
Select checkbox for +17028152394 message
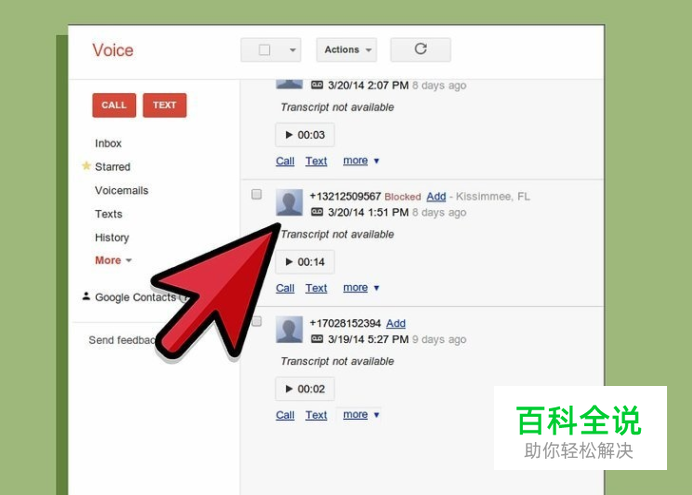click(257, 321)
